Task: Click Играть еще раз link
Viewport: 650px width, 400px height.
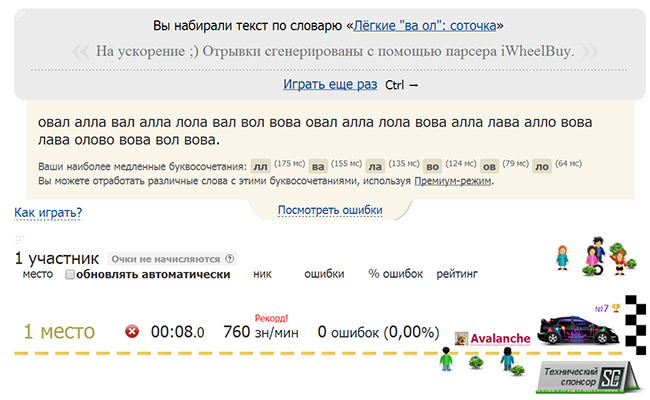Action: point(330,85)
